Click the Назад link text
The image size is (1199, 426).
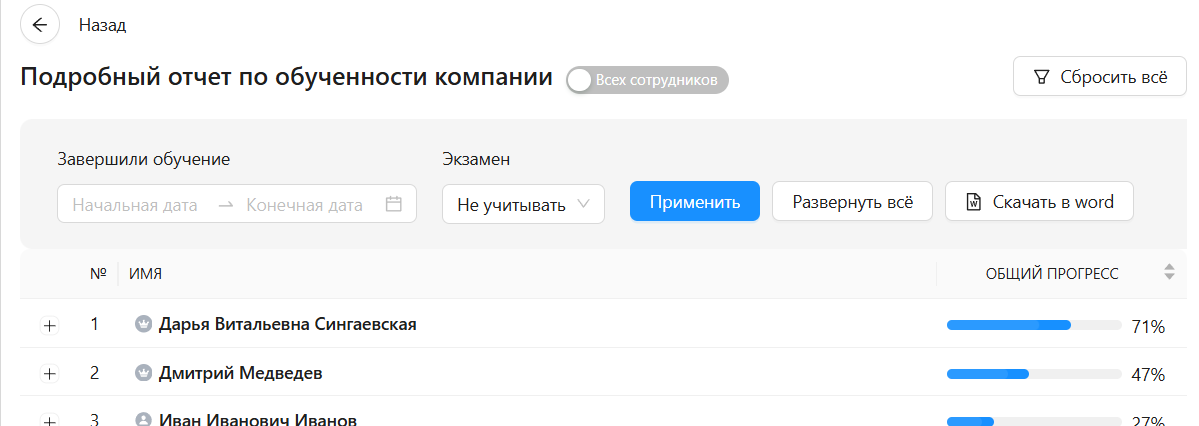pyautogui.click(x=102, y=25)
